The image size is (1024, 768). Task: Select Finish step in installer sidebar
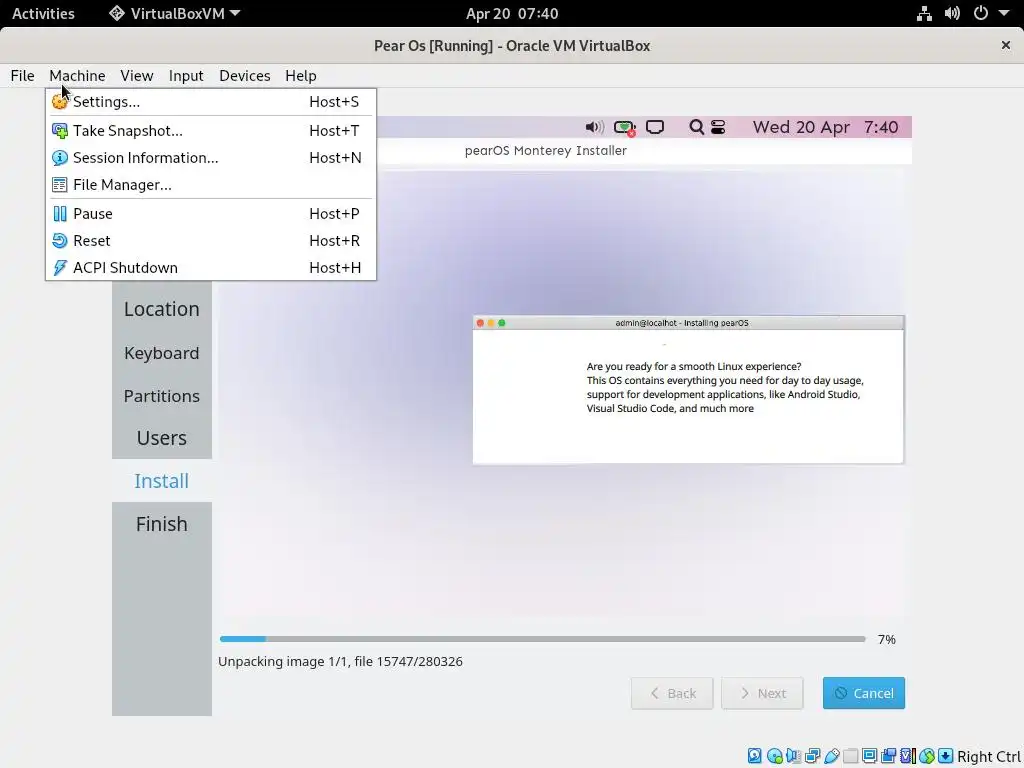[162, 524]
